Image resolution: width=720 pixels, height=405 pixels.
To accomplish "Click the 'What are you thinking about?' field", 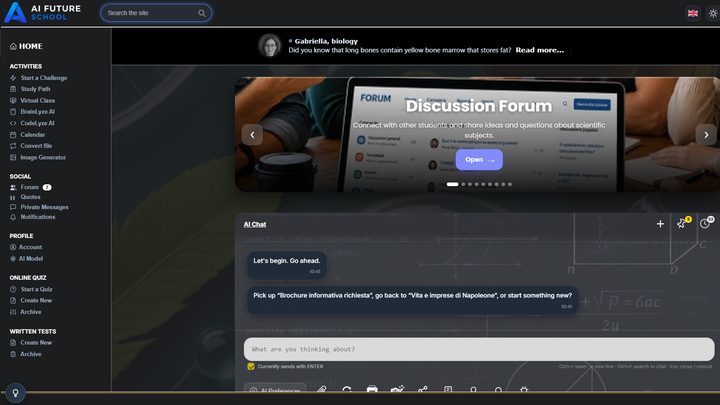I will pyautogui.click(x=479, y=349).
